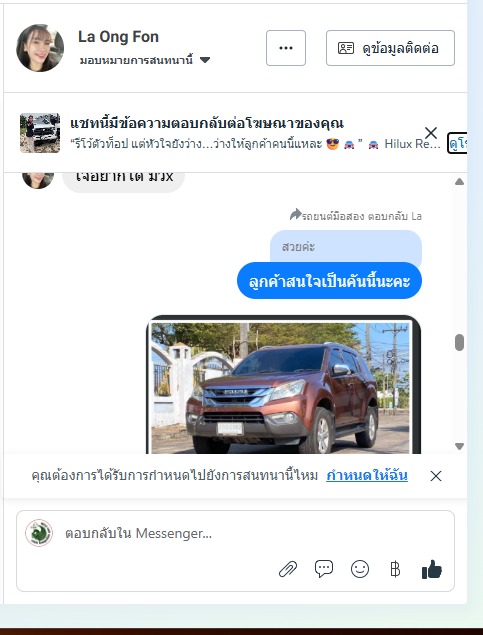The image size is (483, 635).
Task: Focus the ตอบกลับใน Messenger input field
Action: point(235,533)
